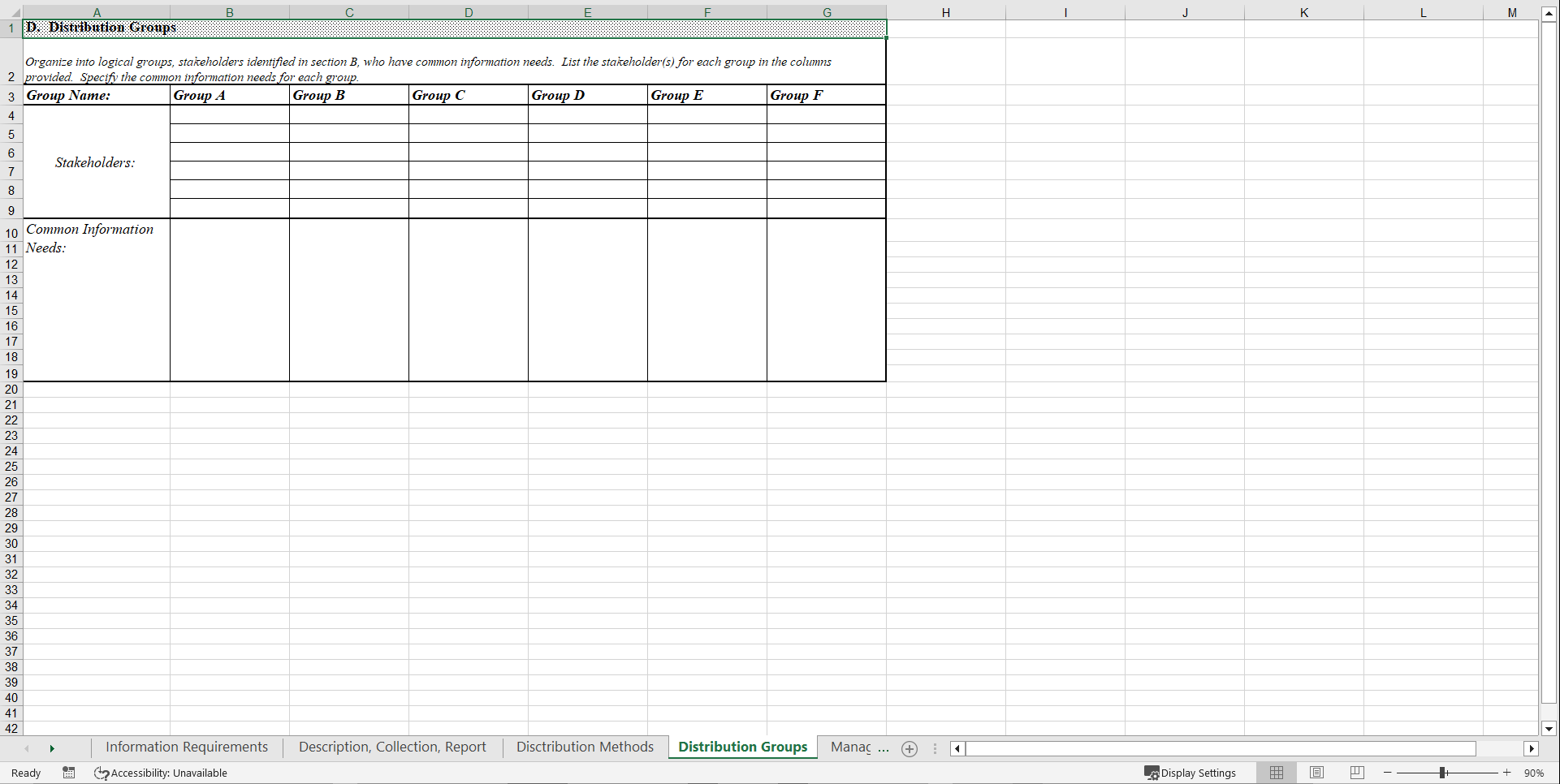Click the next sheet navigation arrow
1560x784 pixels.
coord(52,748)
